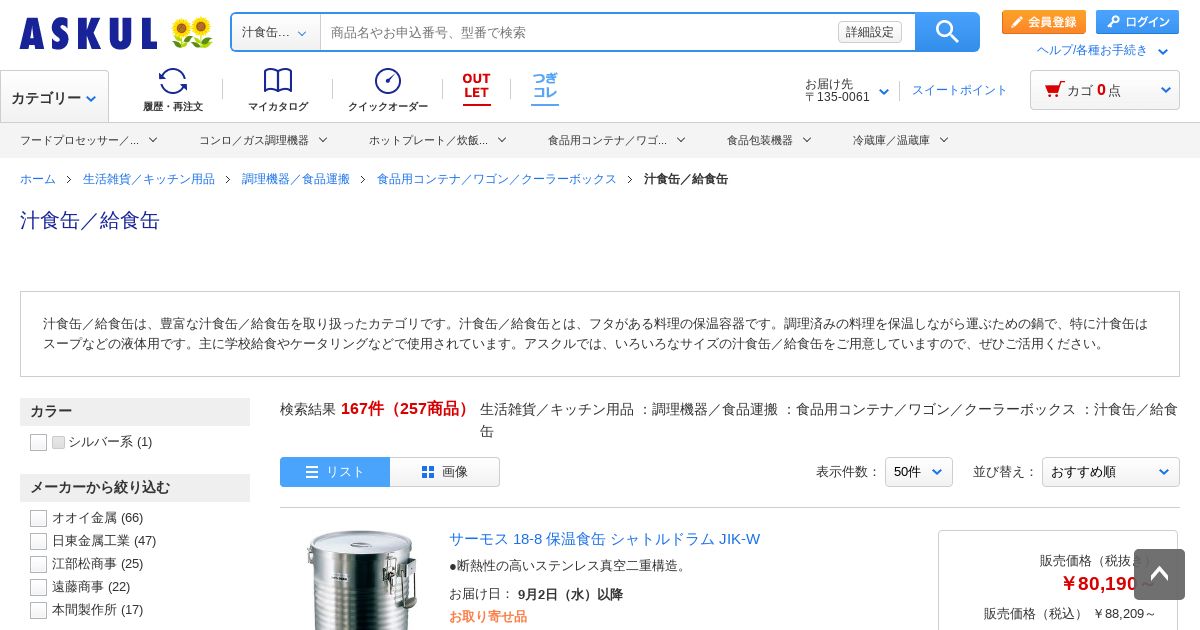1200x630 pixels.
Task: Expand the カテゴリー menu
Action: coord(54,98)
